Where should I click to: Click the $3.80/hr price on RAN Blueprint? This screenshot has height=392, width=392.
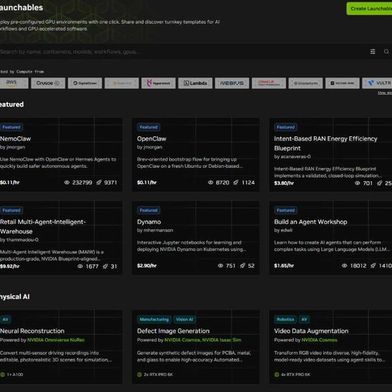click(284, 183)
